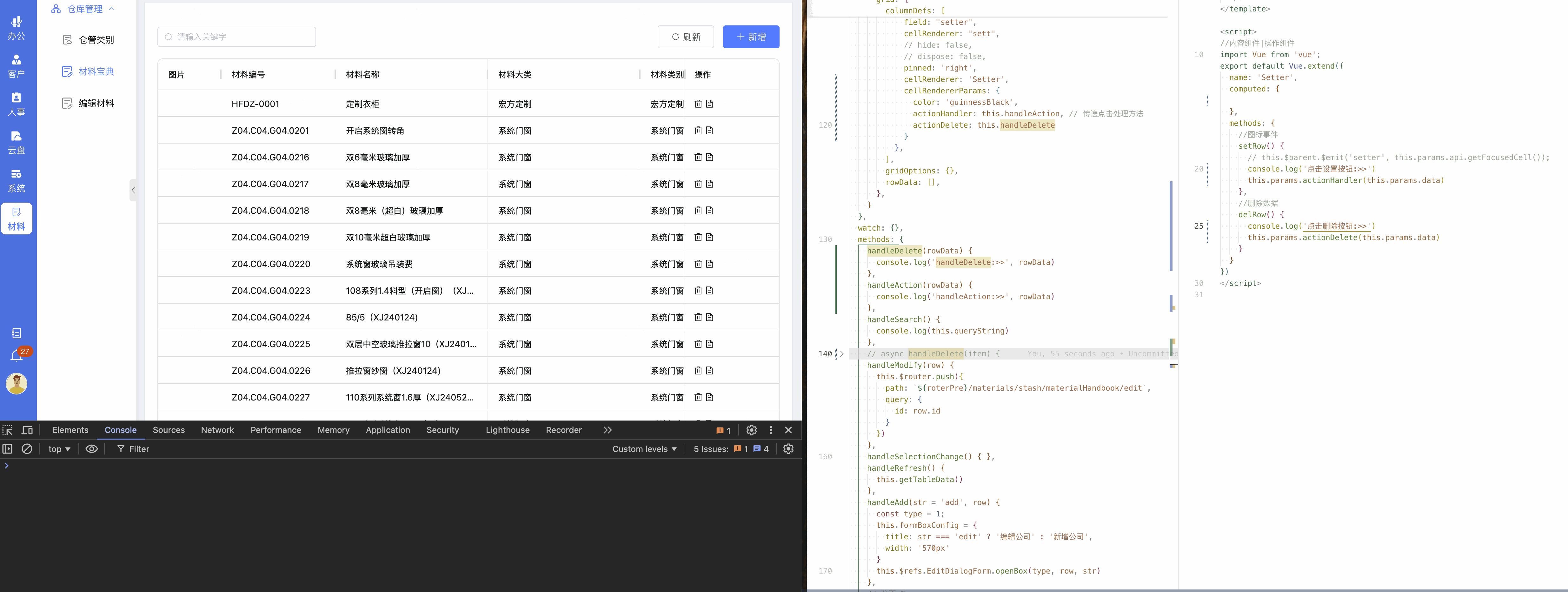1568x592 pixels.
Task: Toggle the console sidebar panel
Action: pyautogui.click(x=7, y=449)
